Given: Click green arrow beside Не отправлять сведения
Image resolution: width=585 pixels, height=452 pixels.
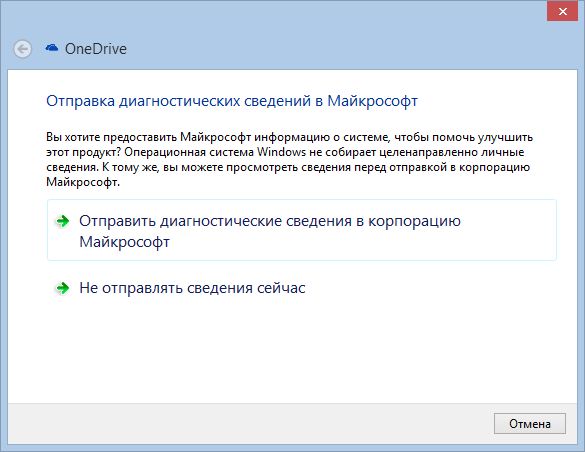Looking at the screenshot, I should (x=62, y=288).
